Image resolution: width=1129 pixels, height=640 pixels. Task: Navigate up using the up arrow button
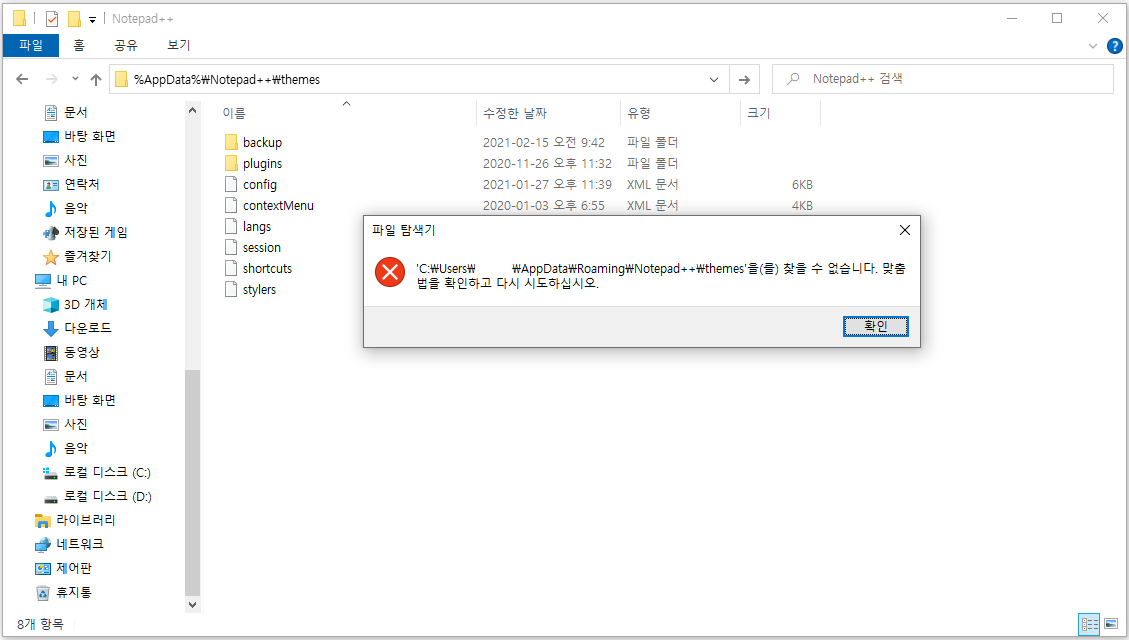(x=95, y=78)
